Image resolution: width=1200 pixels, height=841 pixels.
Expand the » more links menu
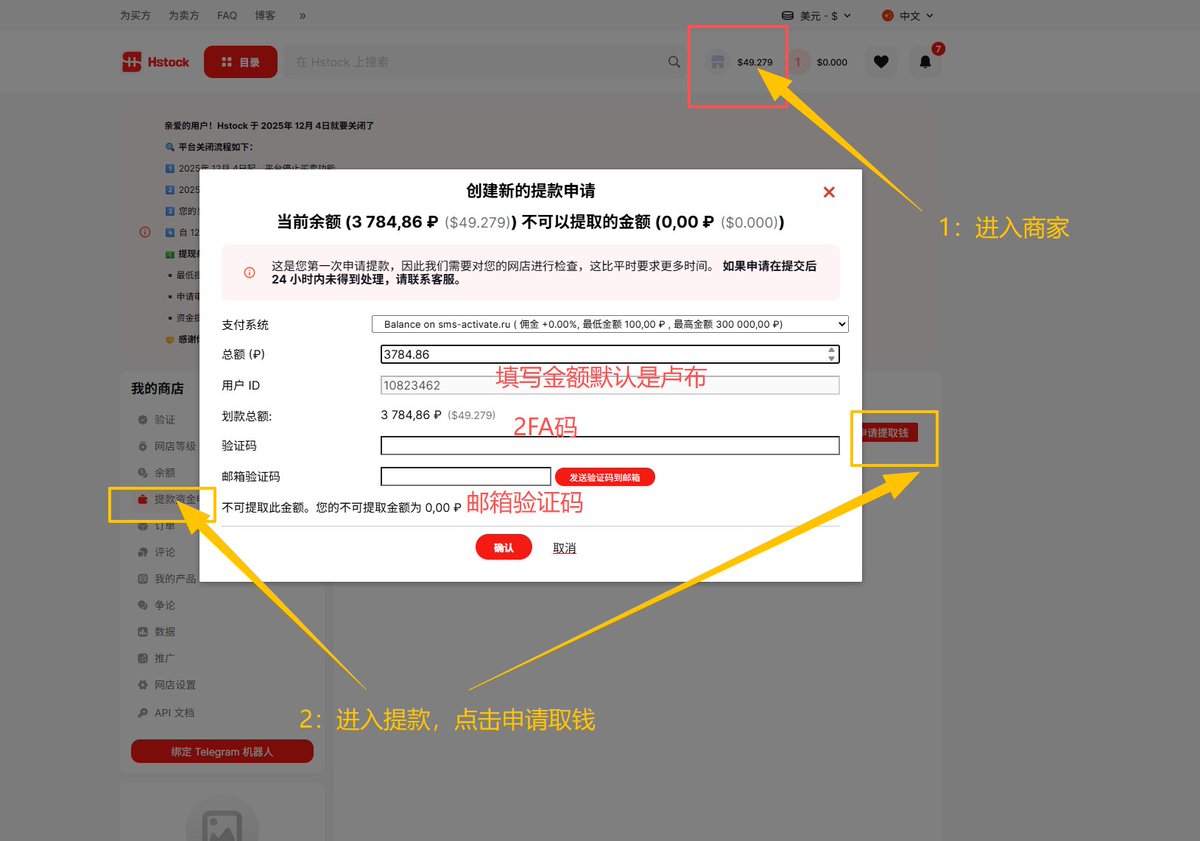(303, 16)
